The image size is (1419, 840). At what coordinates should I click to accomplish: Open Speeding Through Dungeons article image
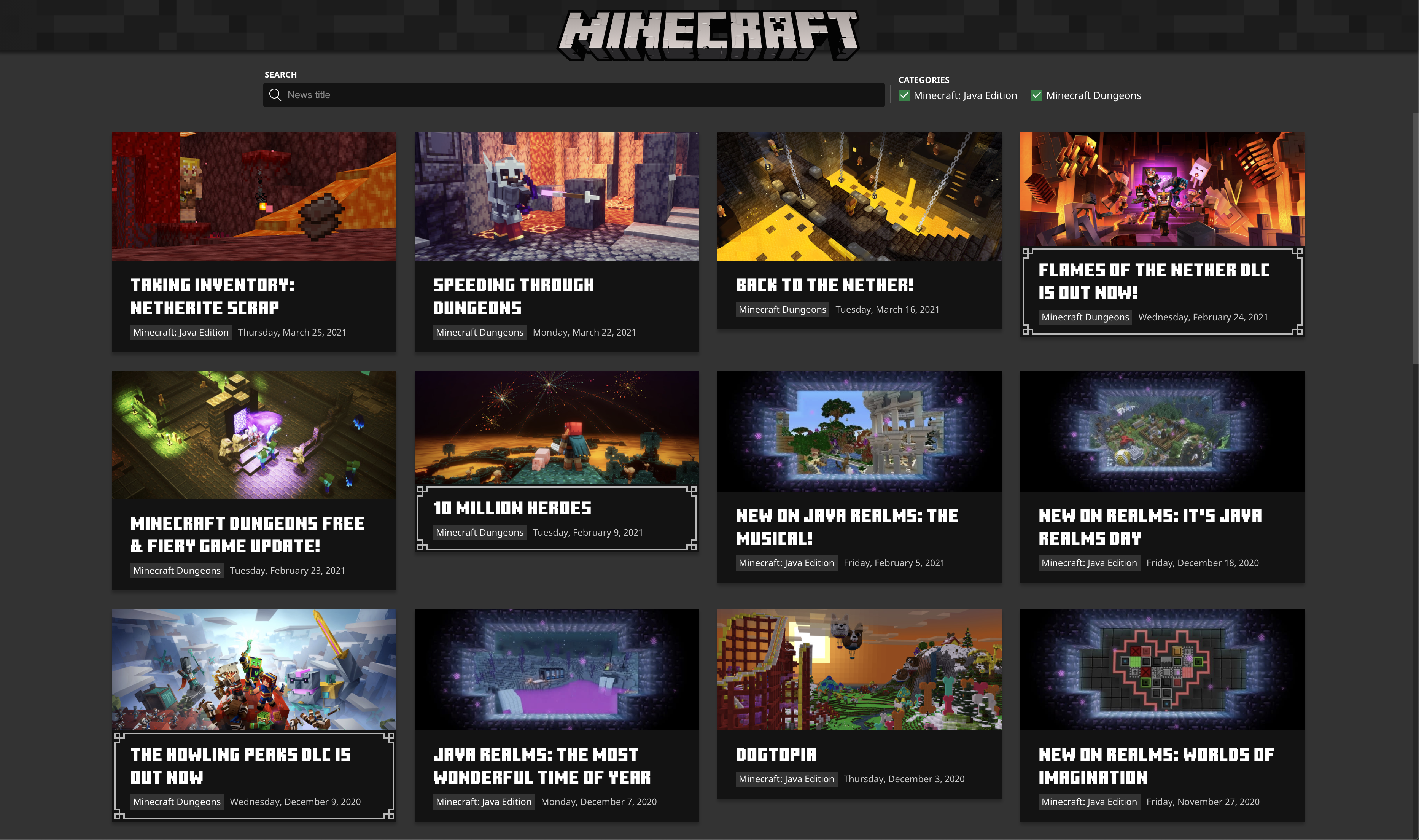tap(557, 196)
